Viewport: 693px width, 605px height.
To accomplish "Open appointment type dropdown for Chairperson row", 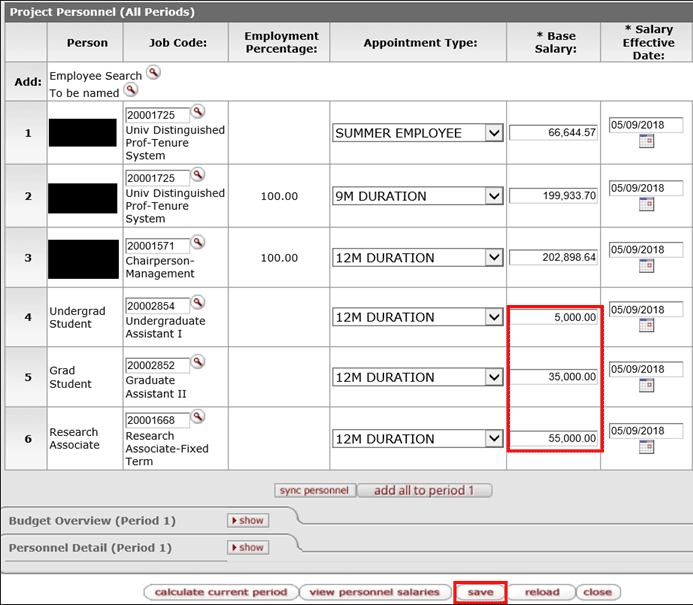I will pos(418,257).
